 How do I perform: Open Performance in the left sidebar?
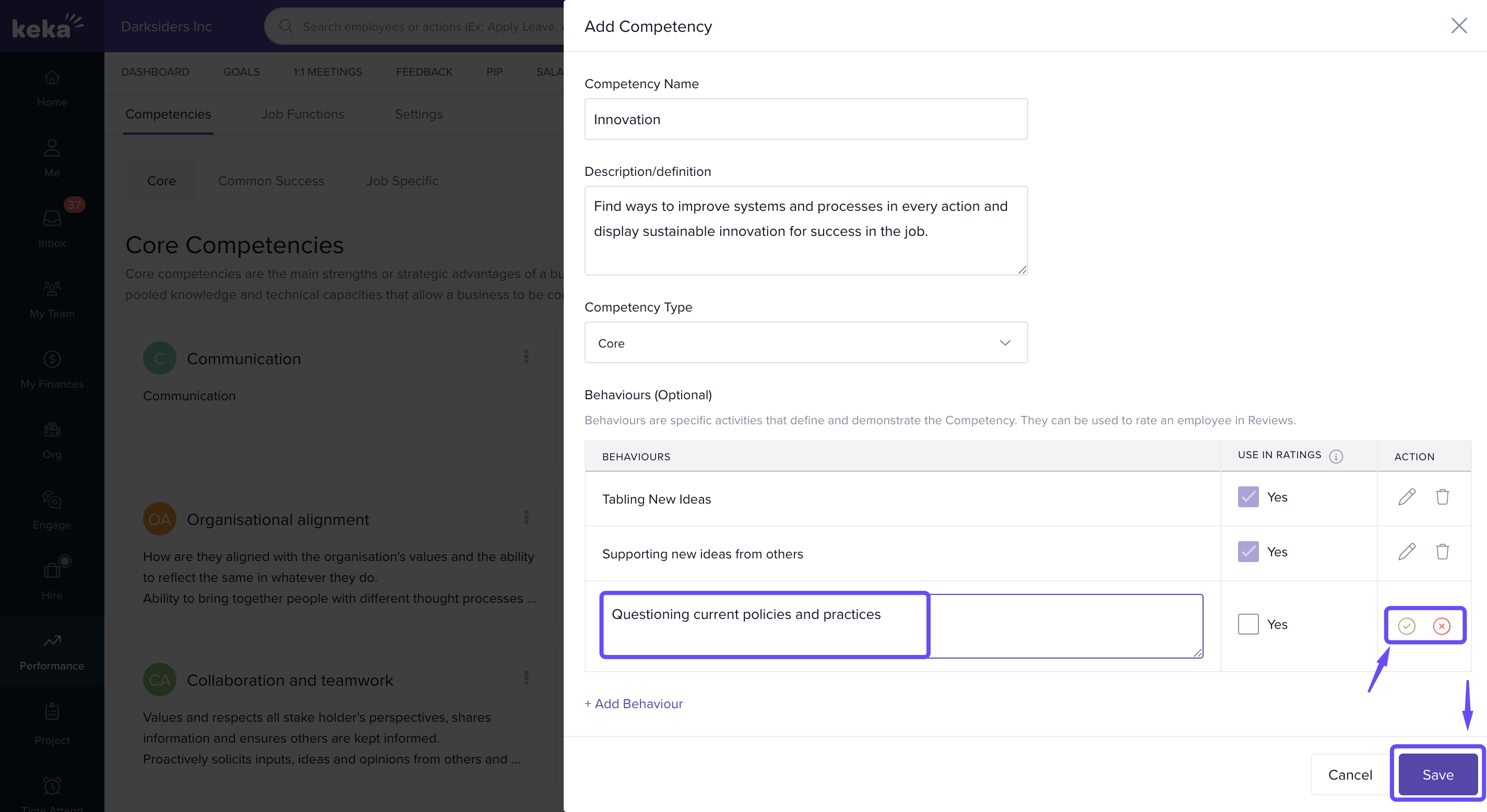52,652
